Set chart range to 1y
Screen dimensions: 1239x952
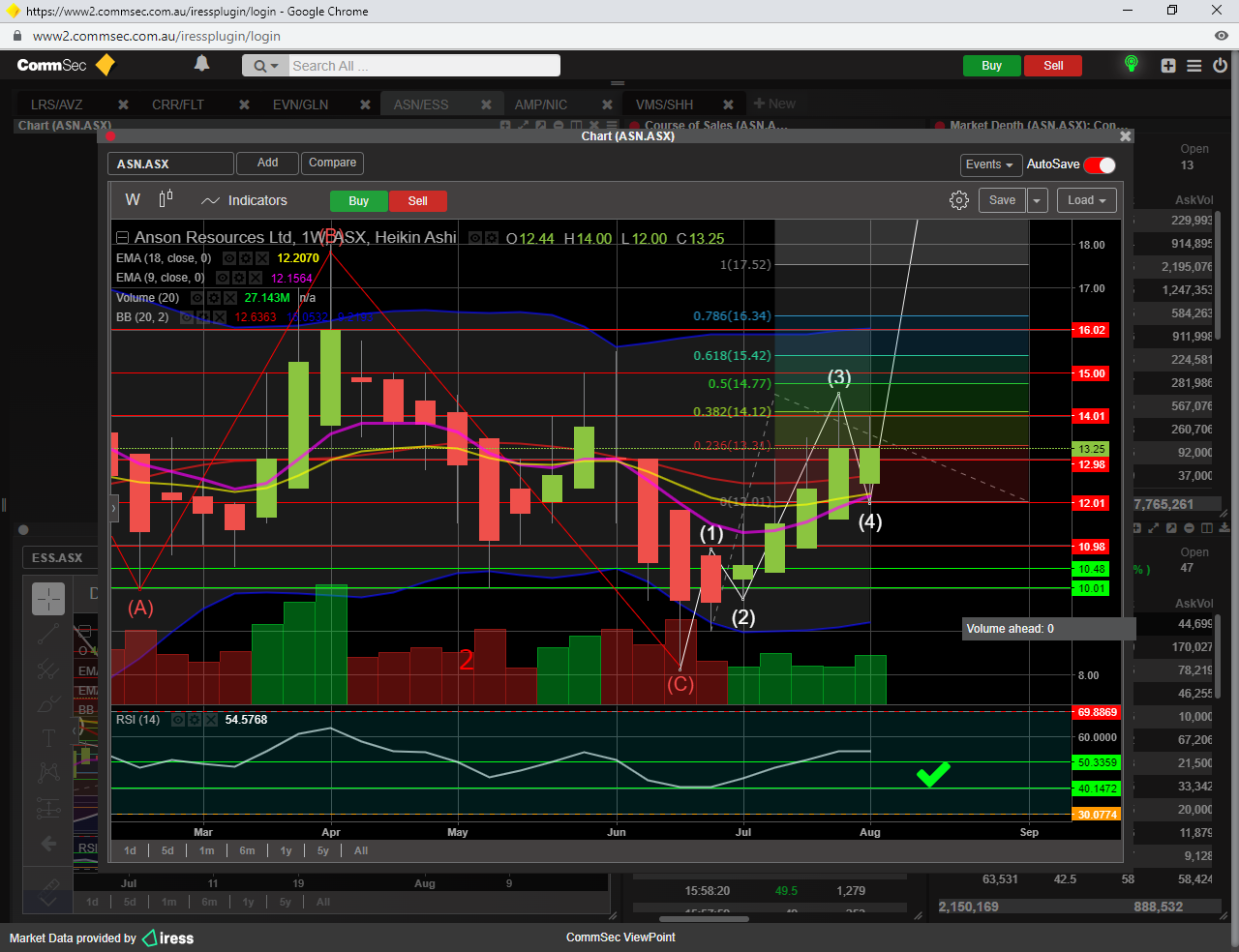(286, 850)
